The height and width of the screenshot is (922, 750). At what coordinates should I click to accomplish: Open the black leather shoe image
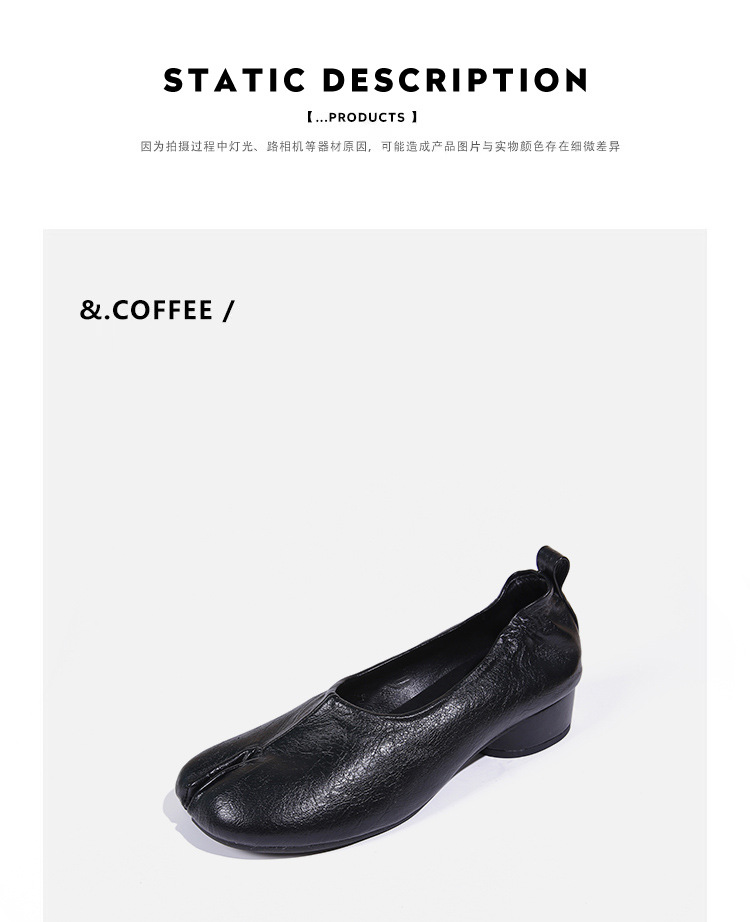[x=378, y=700]
